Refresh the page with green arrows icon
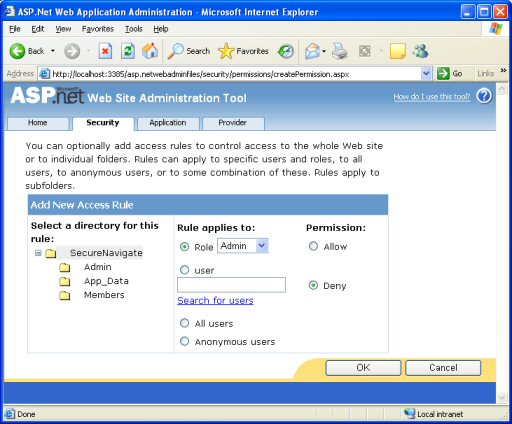 (128, 51)
